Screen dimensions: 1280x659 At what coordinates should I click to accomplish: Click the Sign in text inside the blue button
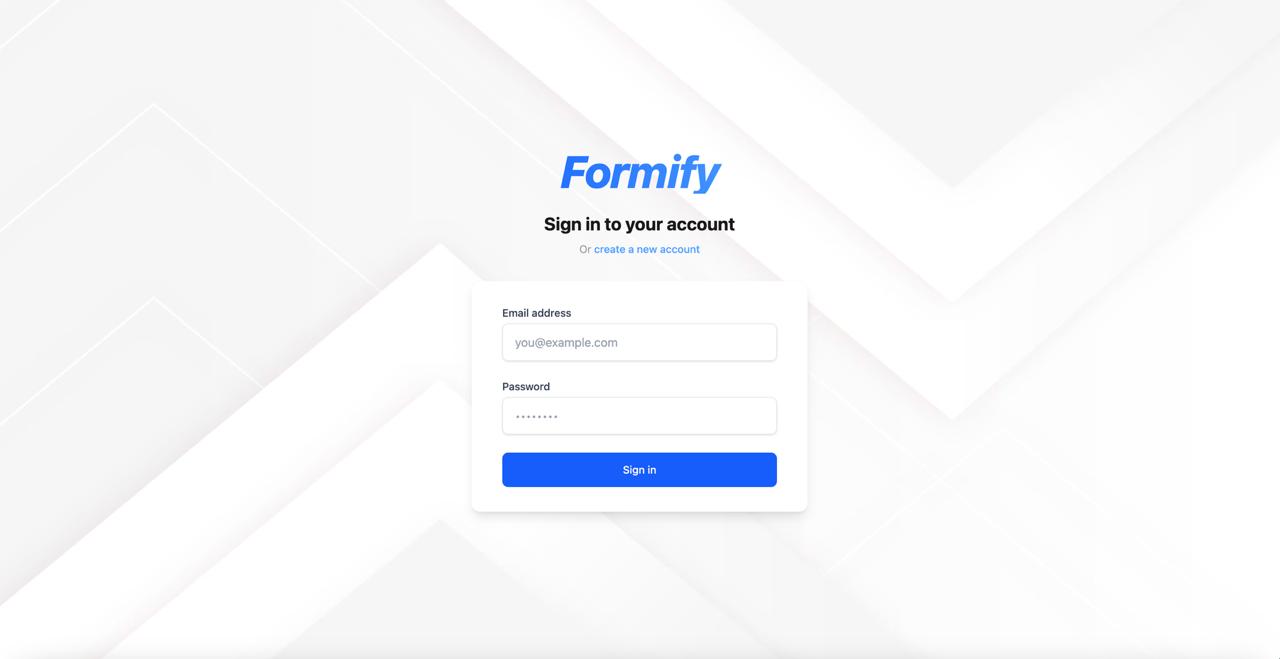pyautogui.click(x=639, y=470)
